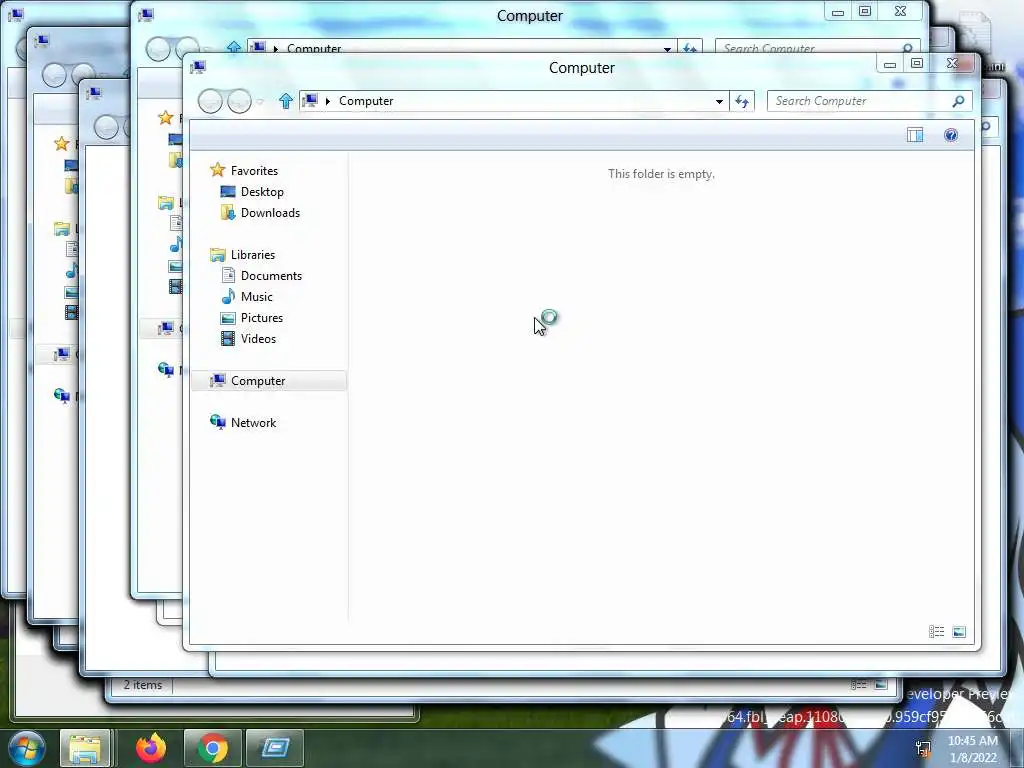Click the Favorites star icon
Image resolution: width=1024 pixels, height=768 pixels.
217,170
